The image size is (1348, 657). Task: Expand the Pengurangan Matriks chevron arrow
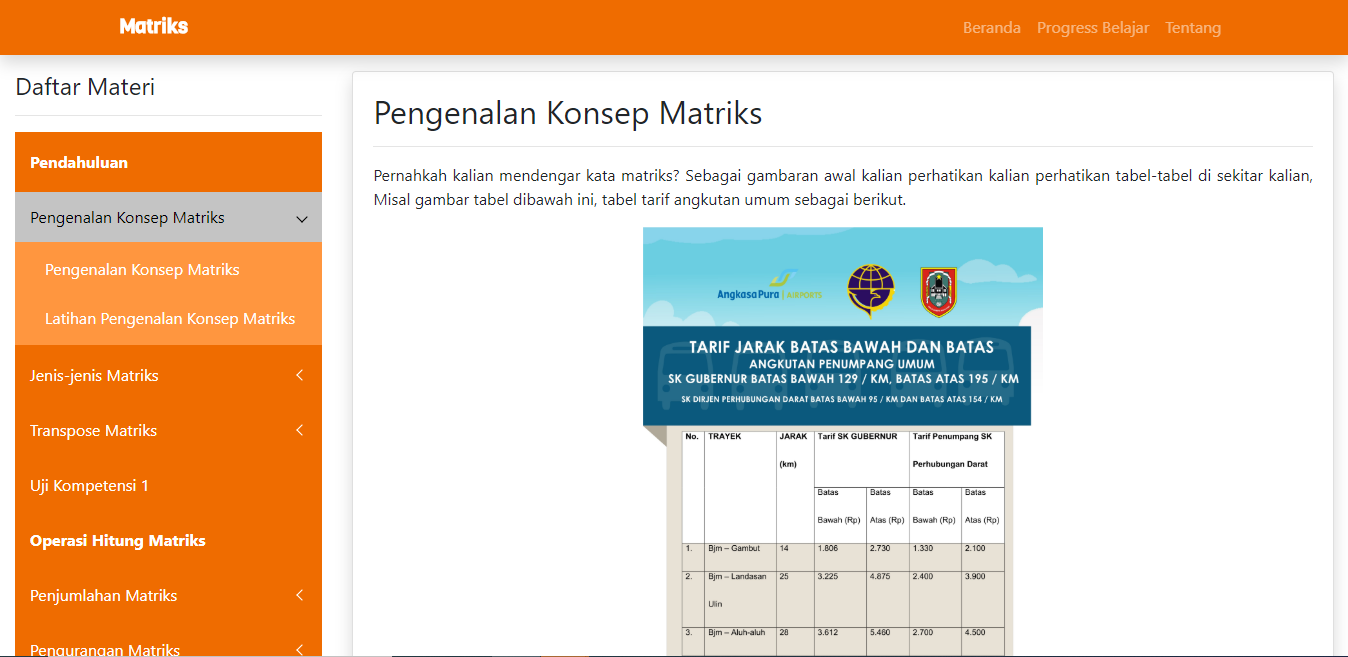point(299,649)
